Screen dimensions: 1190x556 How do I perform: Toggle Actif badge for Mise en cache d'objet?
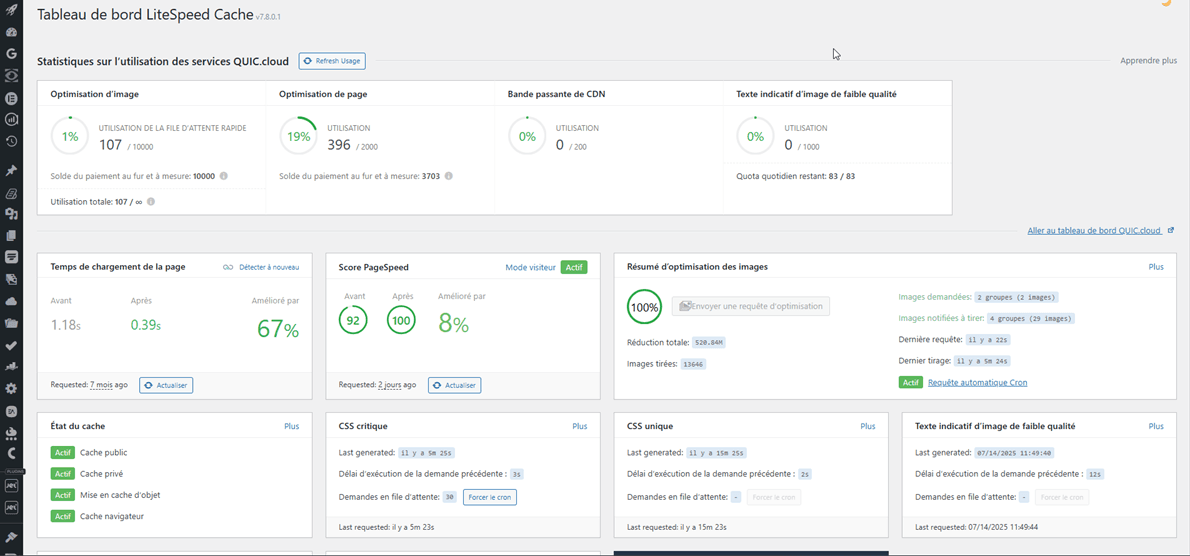63,495
